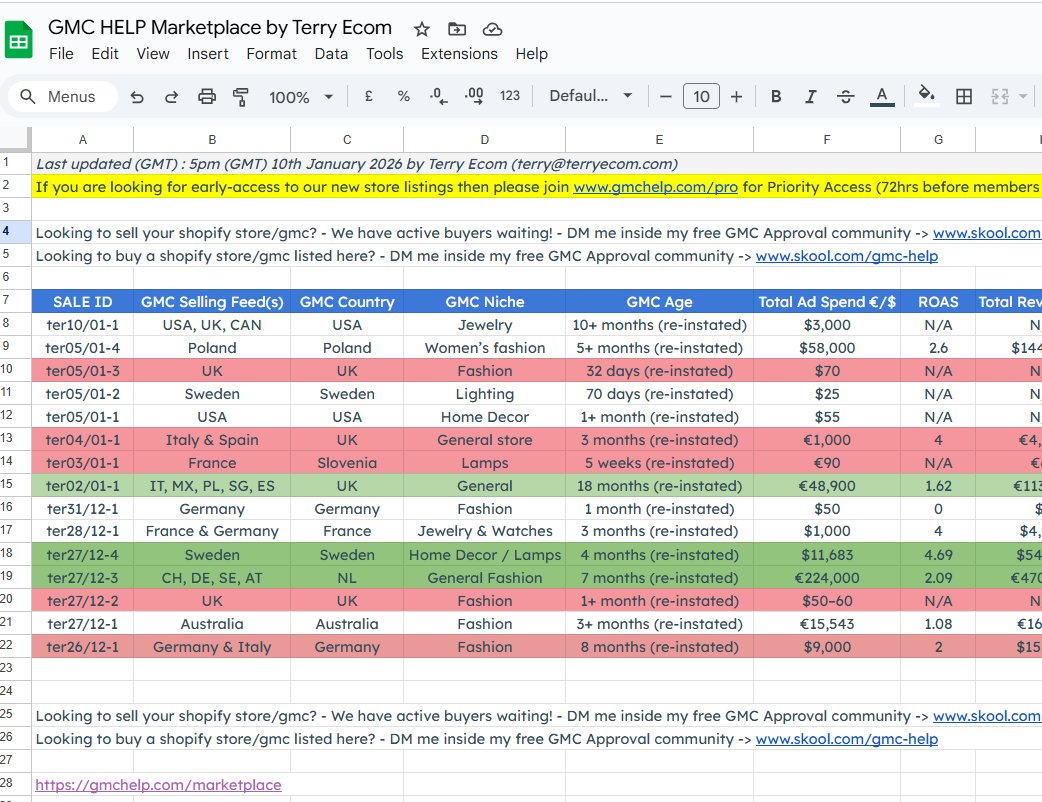Select the Women's fashion cell

484,348
